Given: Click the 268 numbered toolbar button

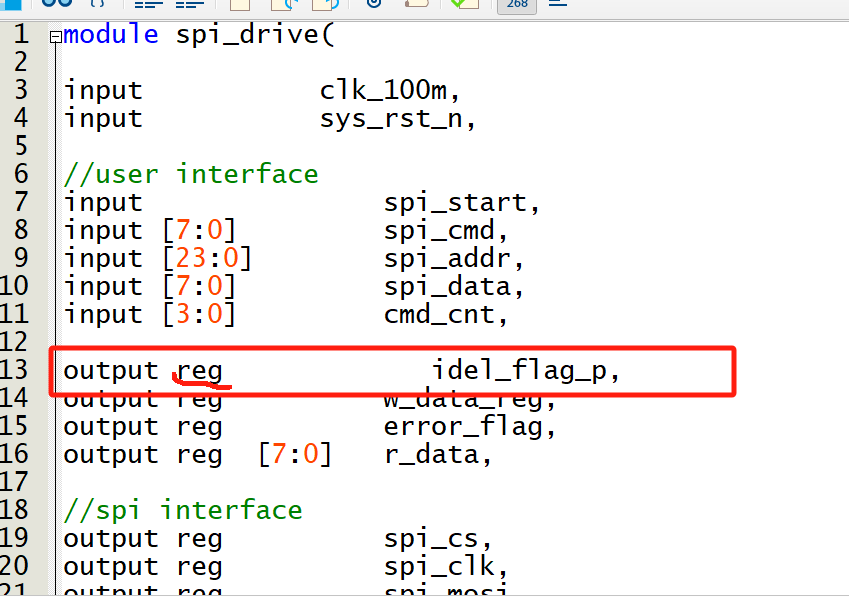Looking at the screenshot, I should click(516, 6).
